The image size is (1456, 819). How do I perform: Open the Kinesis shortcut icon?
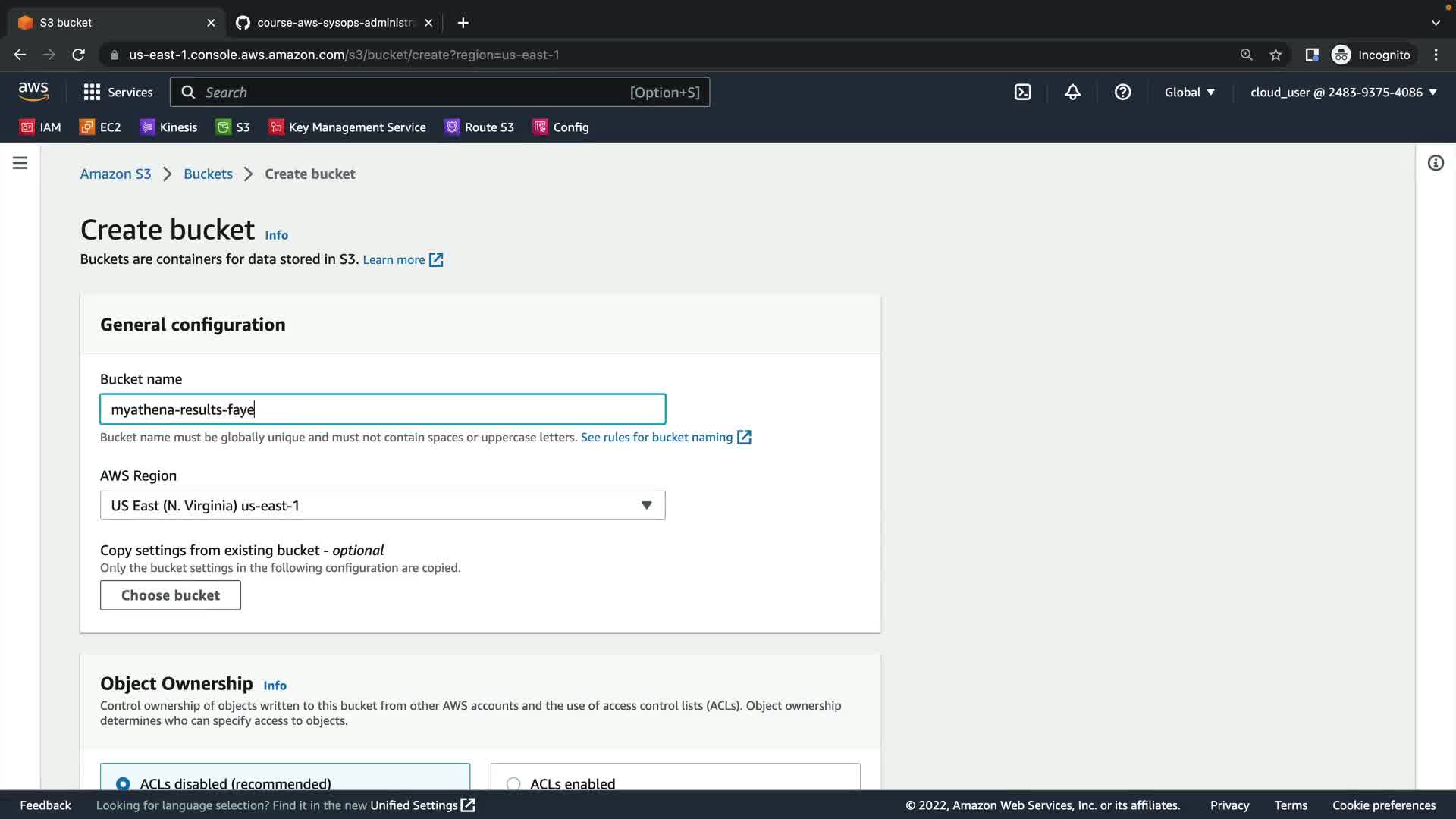click(x=147, y=127)
